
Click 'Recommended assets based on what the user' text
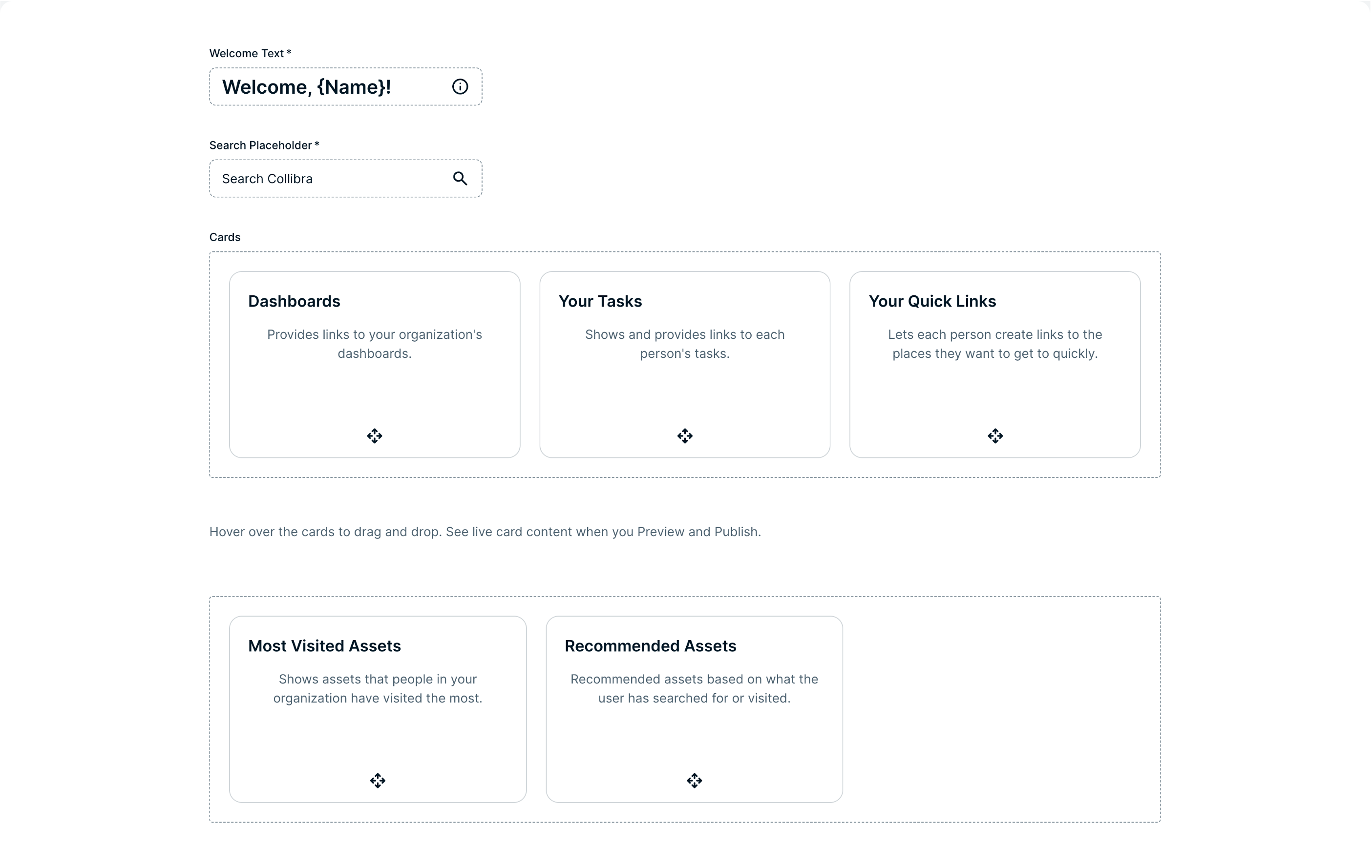coord(694,688)
